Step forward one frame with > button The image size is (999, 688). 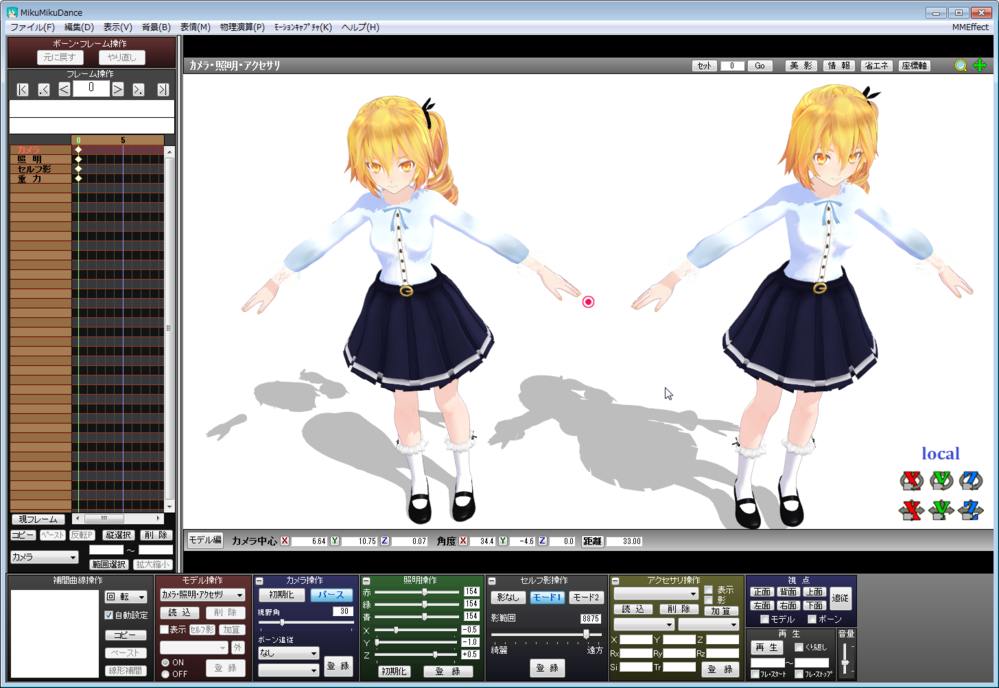pos(117,90)
